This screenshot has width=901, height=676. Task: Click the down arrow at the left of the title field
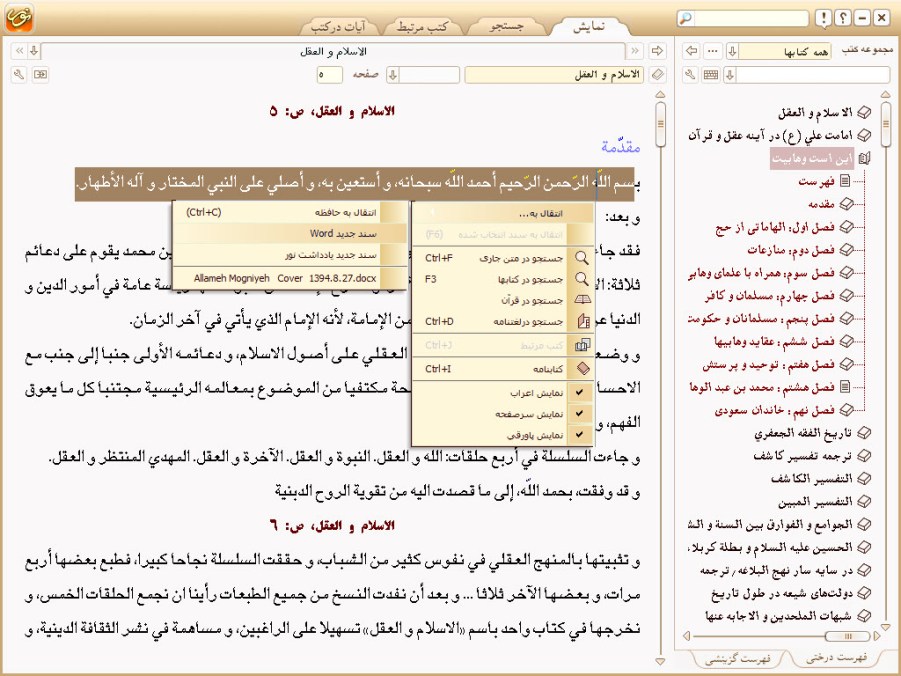pyautogui.click(x=34, y=51)
